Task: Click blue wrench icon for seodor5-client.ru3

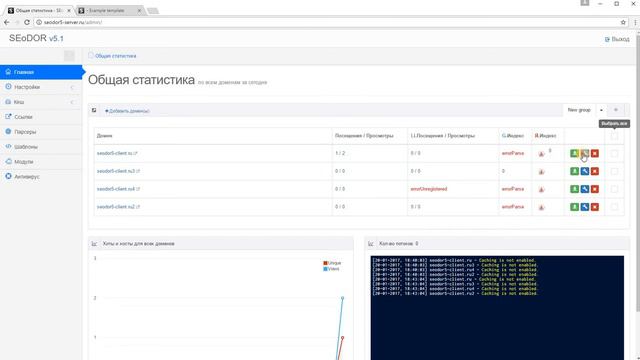Action: click(584, 171)
